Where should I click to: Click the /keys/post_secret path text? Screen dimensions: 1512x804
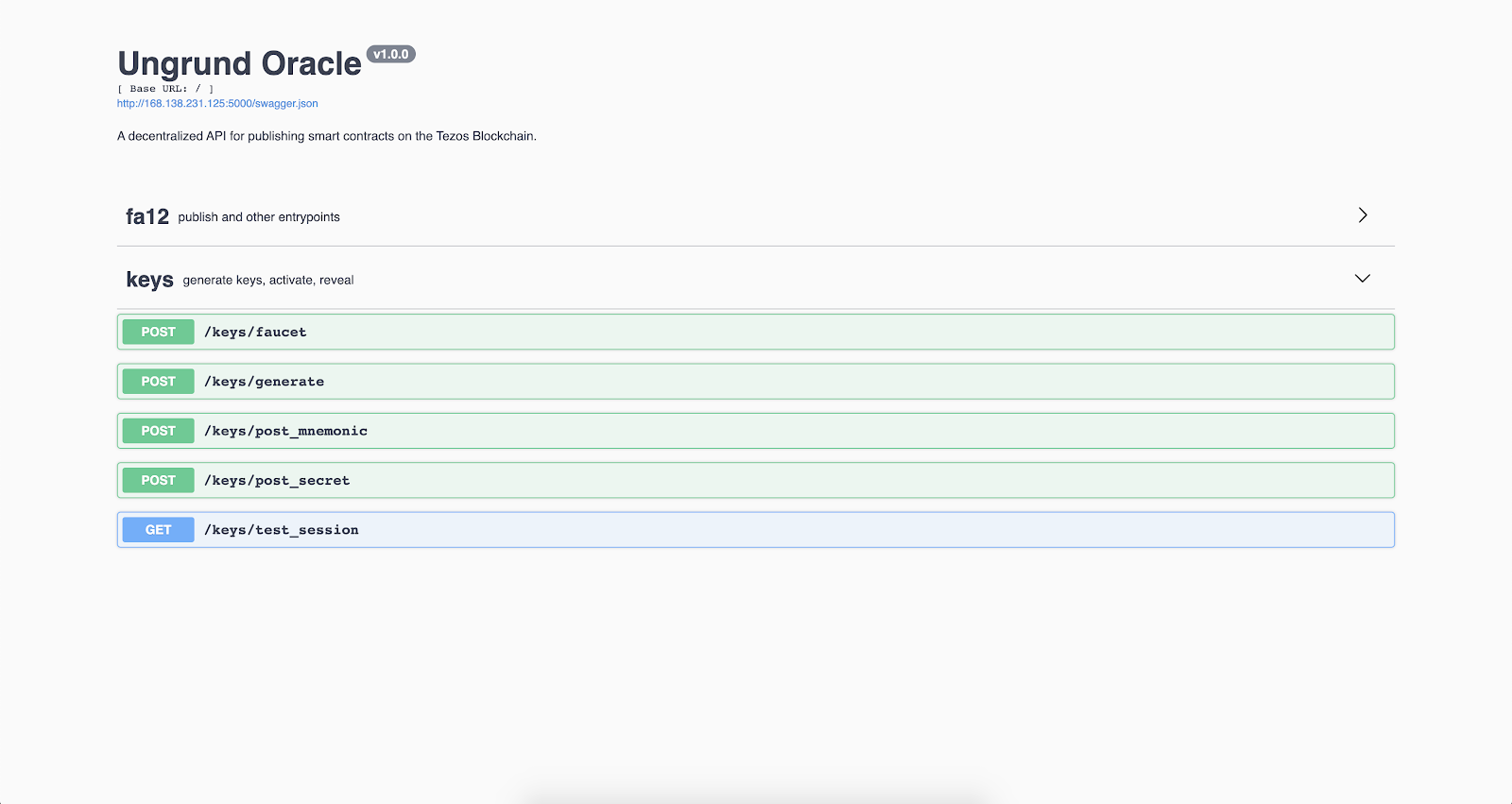pos(277,481)
